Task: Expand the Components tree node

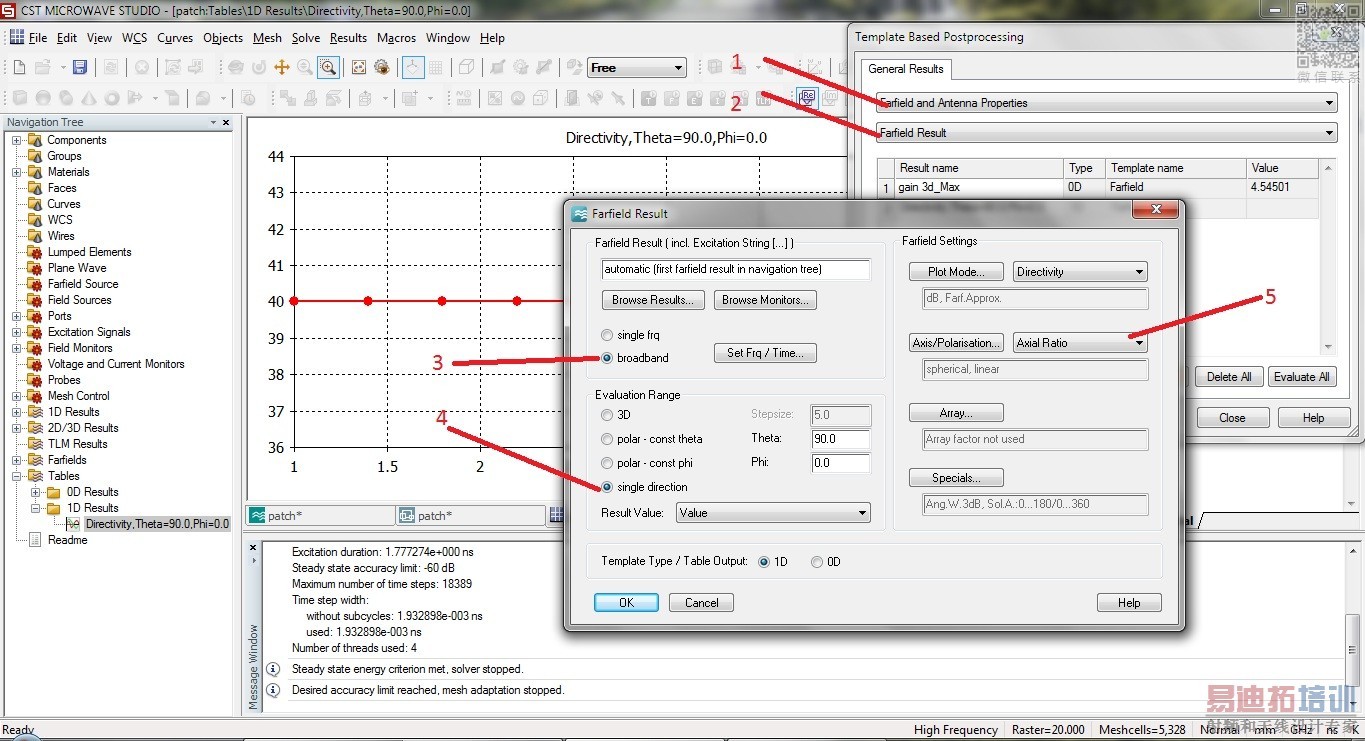Action: pyautogui.click(x=17, y=140)
